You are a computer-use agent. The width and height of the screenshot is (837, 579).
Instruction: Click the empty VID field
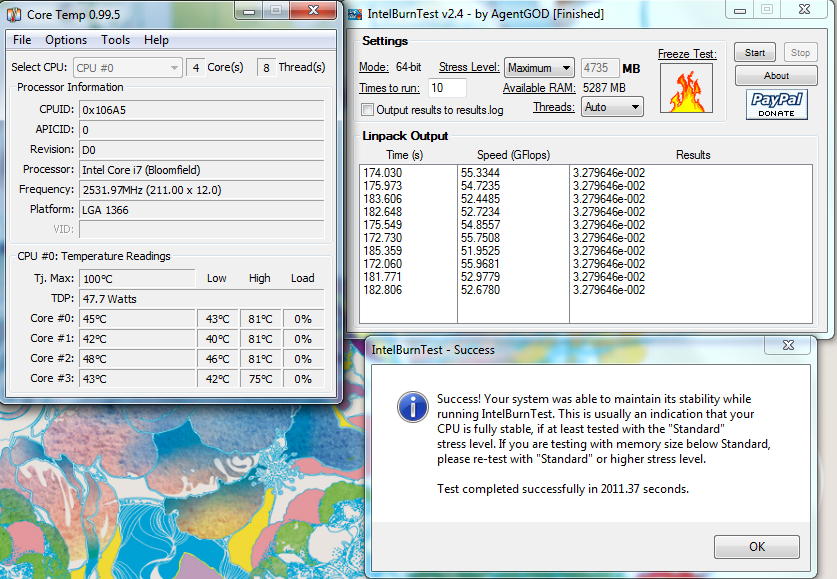(202, 229)
